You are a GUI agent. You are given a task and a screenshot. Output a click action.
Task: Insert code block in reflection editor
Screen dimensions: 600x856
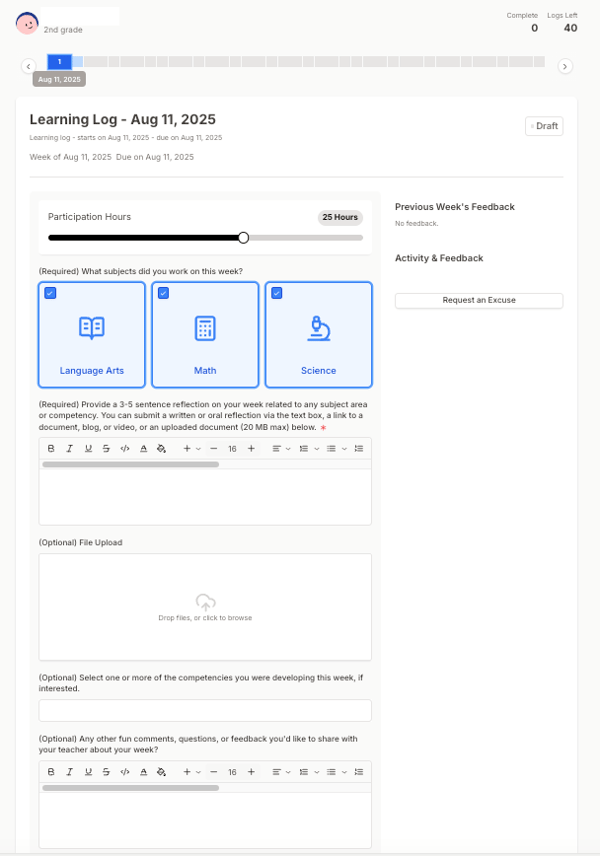124,449
